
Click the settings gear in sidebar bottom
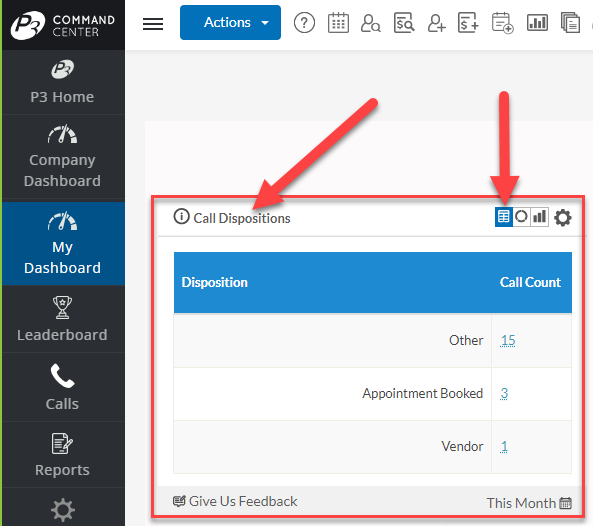pyautogui.click(x=63, y=510)
